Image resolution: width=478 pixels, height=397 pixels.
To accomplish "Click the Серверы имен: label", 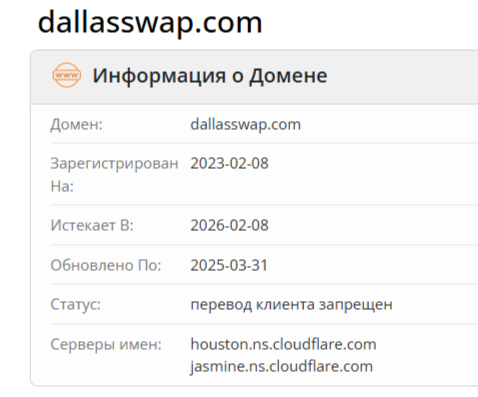I will click(x=106, y=344).
